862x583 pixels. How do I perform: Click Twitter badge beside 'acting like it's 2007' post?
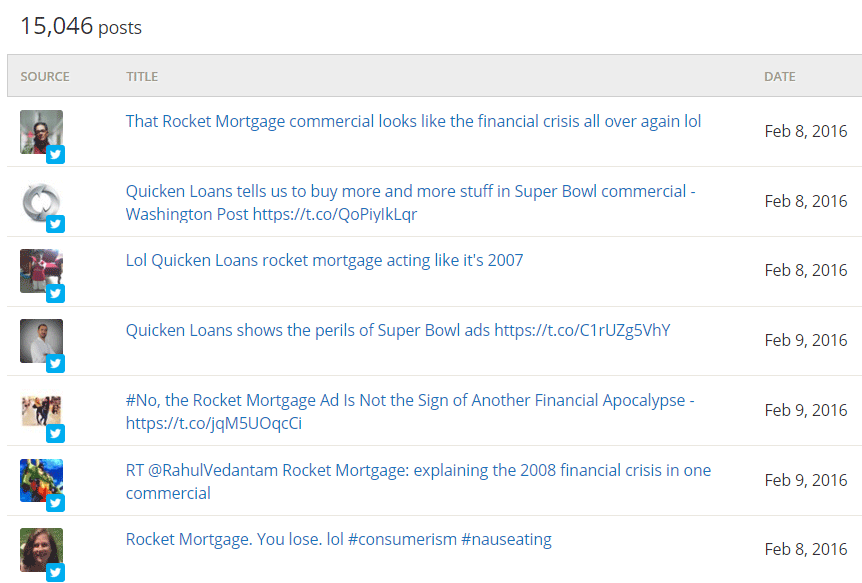pos(55,294)
